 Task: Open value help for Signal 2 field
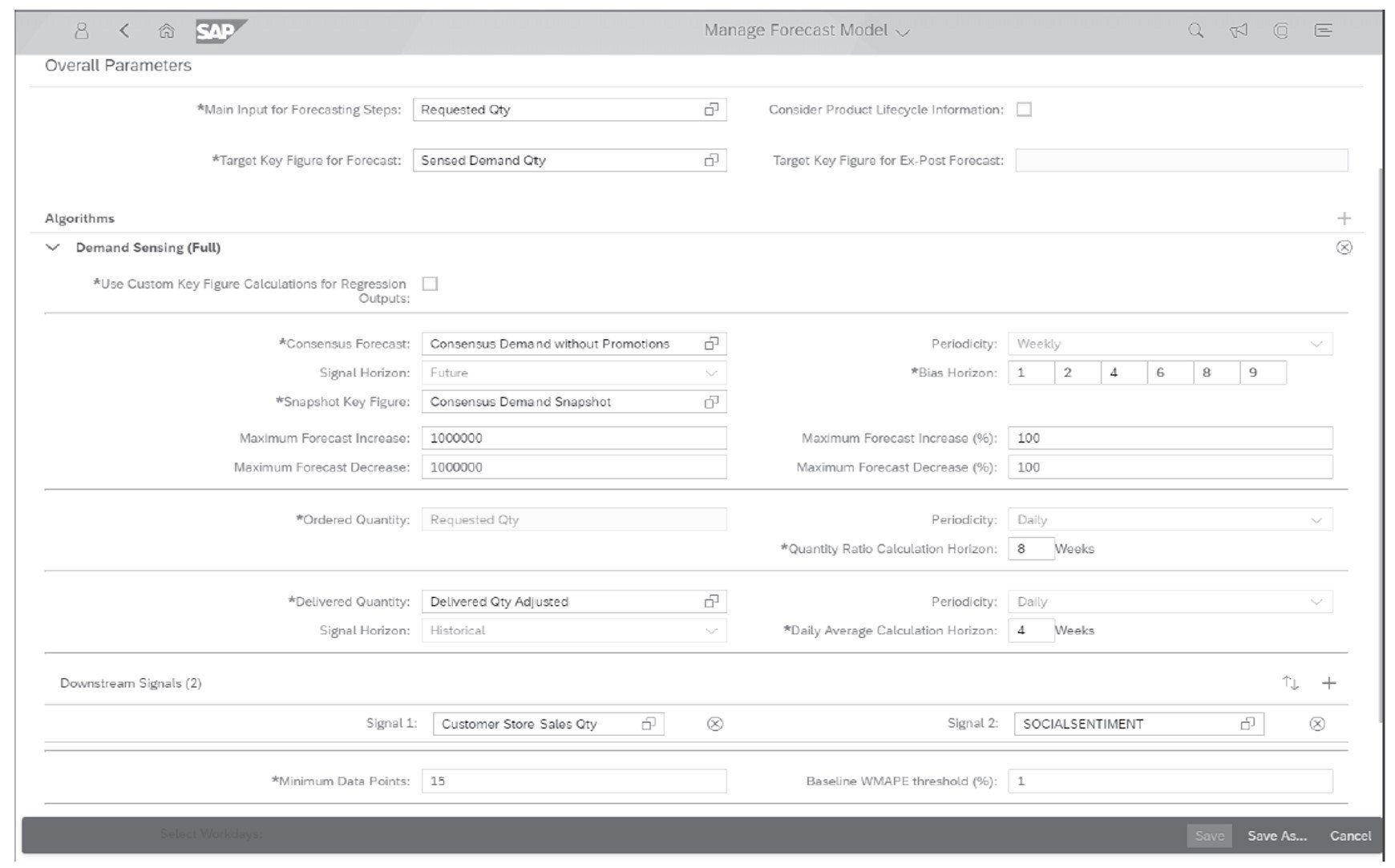click(x=1247, y=724)
